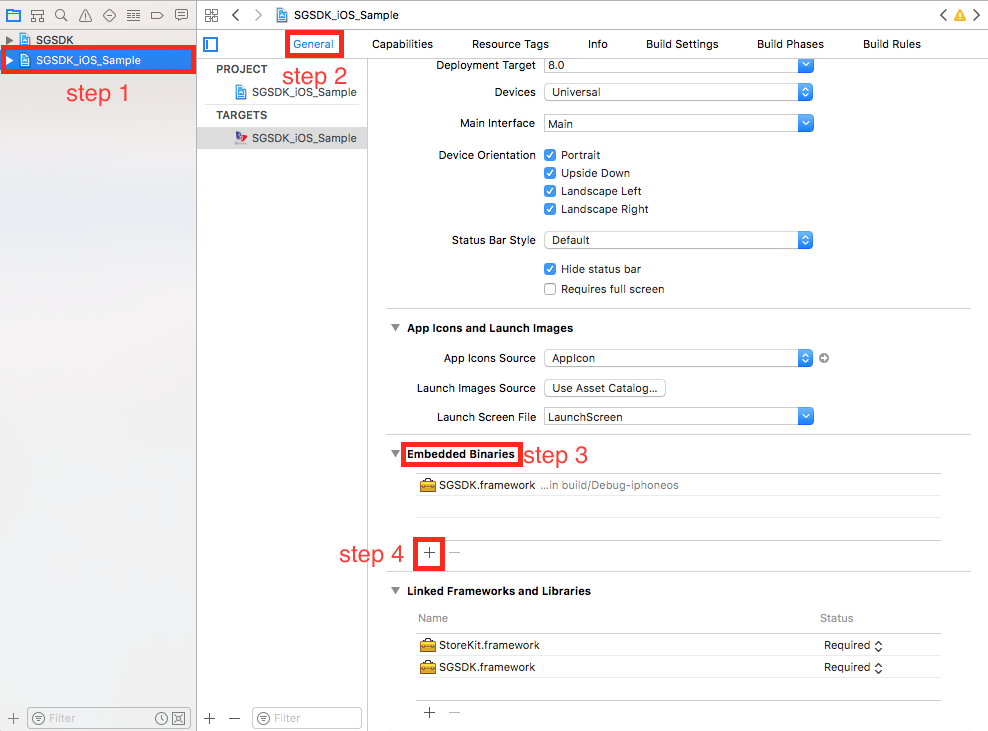Show the Symbol navigator hierarchy icon
988x731 pixels.
click(38, 15)
